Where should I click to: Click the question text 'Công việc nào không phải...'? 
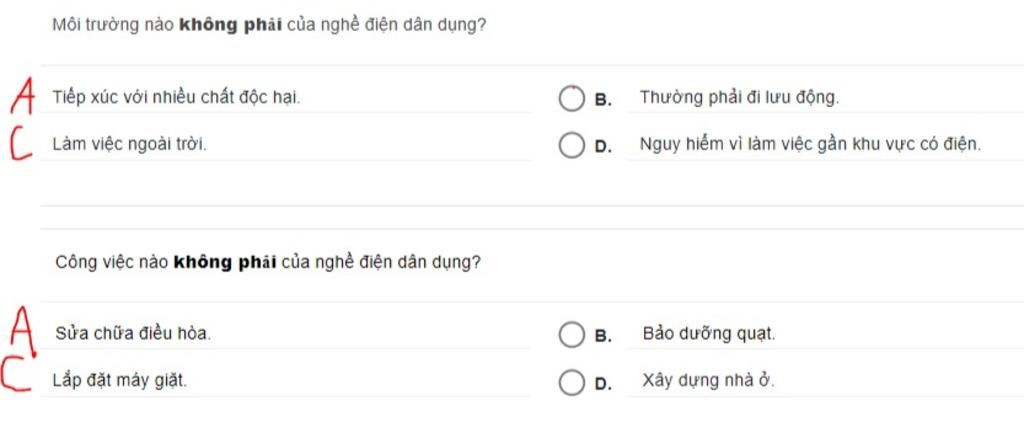pyautogui.click(x=268, y=263)
